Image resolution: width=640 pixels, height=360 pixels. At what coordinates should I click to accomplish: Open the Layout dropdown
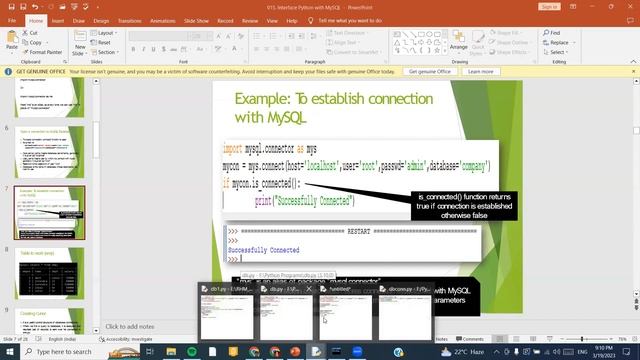pyautogui.click(x=104, y=33)
